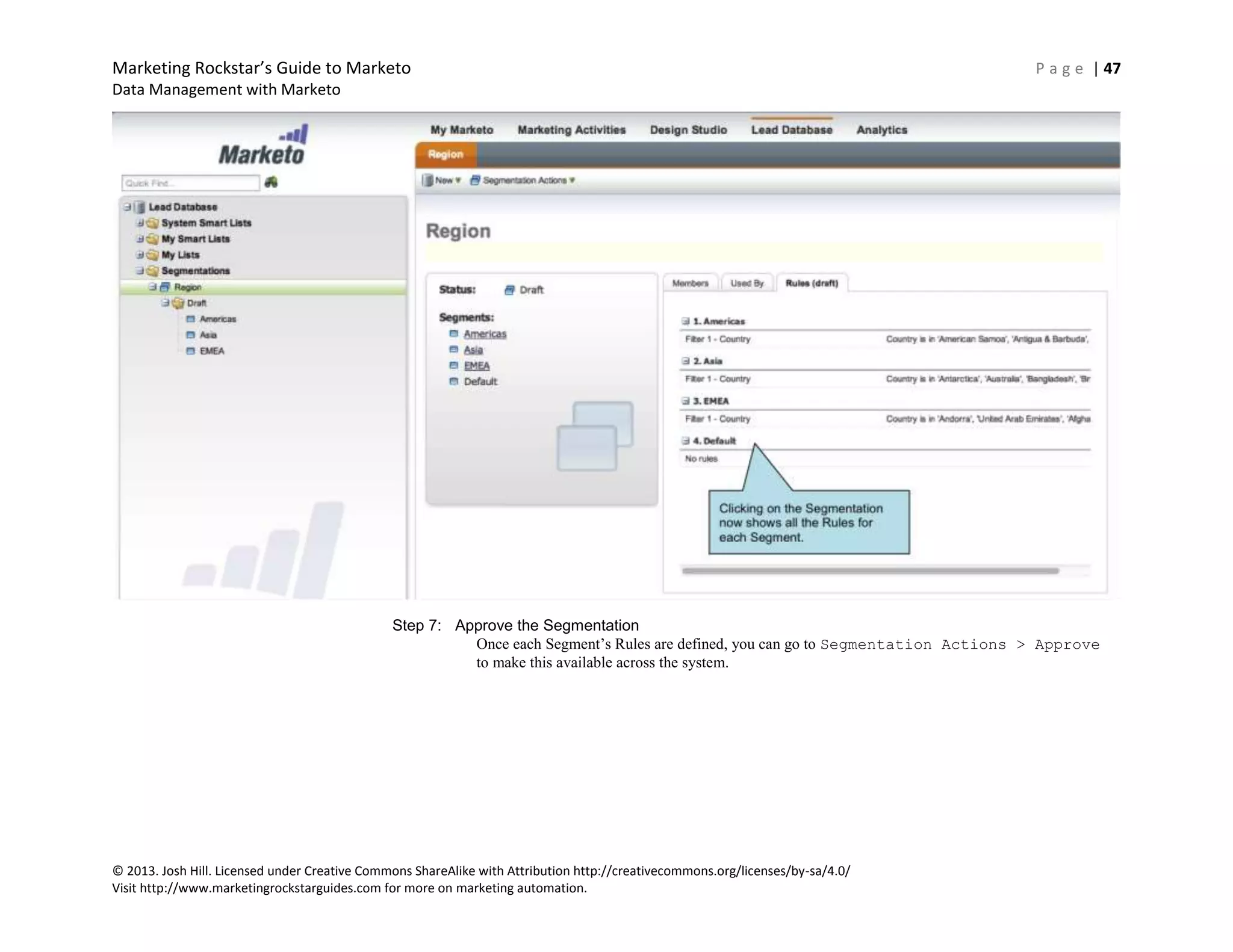Switch to the Members tab
Screen dimensions: 1233x952
(x=691, y=283)
